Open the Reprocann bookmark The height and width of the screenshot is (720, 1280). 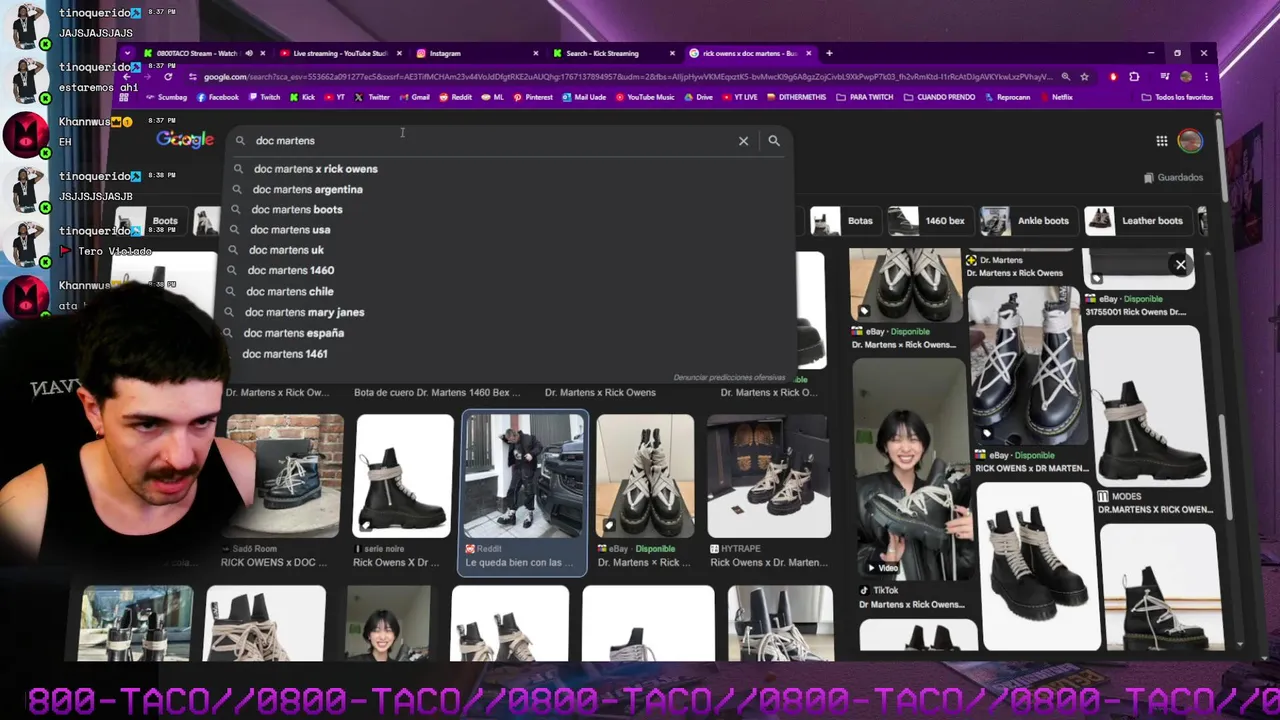coord(1007,97)
